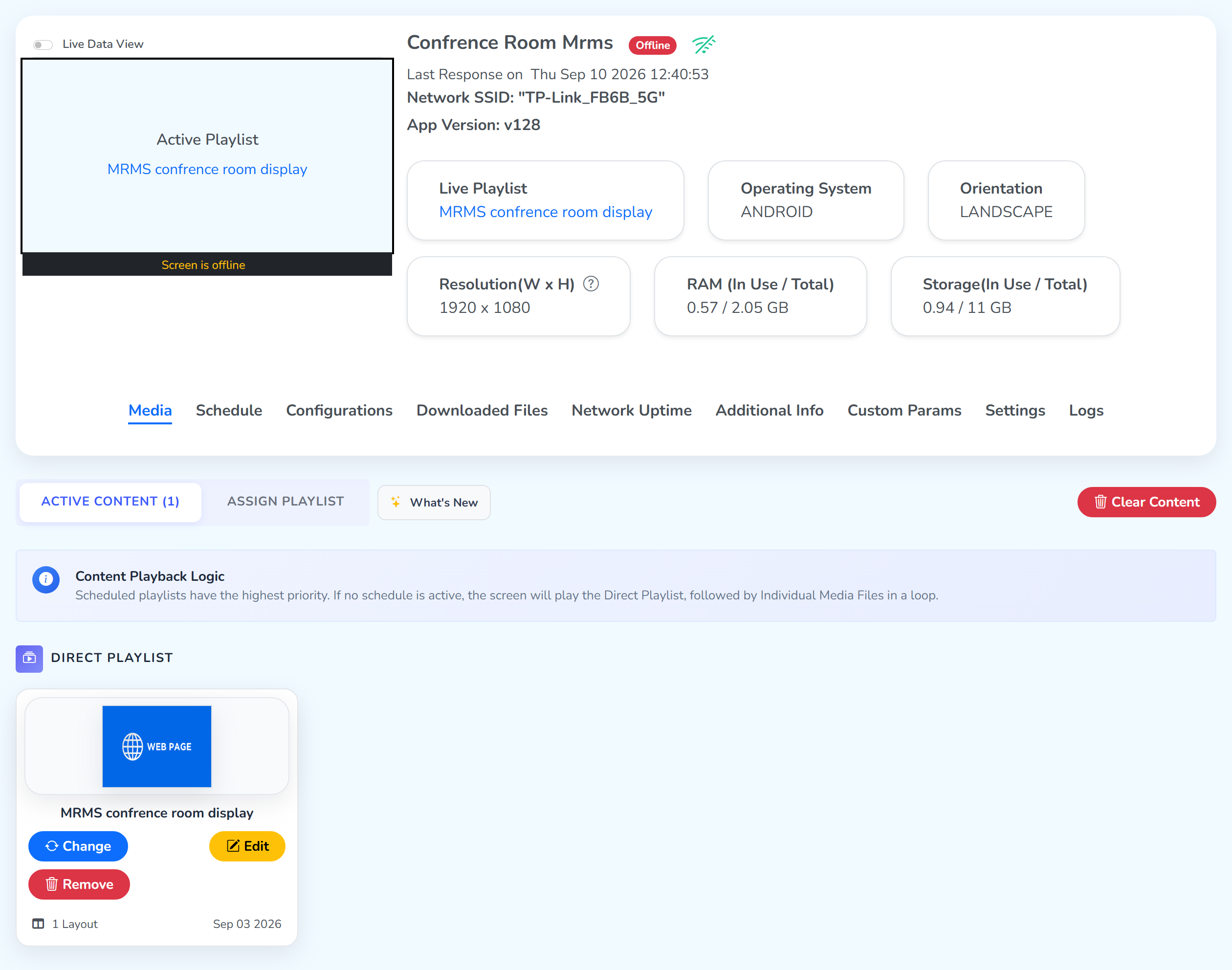Click the wifi disconnected status icon
The image size is (1232, 970).
pos(704,44)
